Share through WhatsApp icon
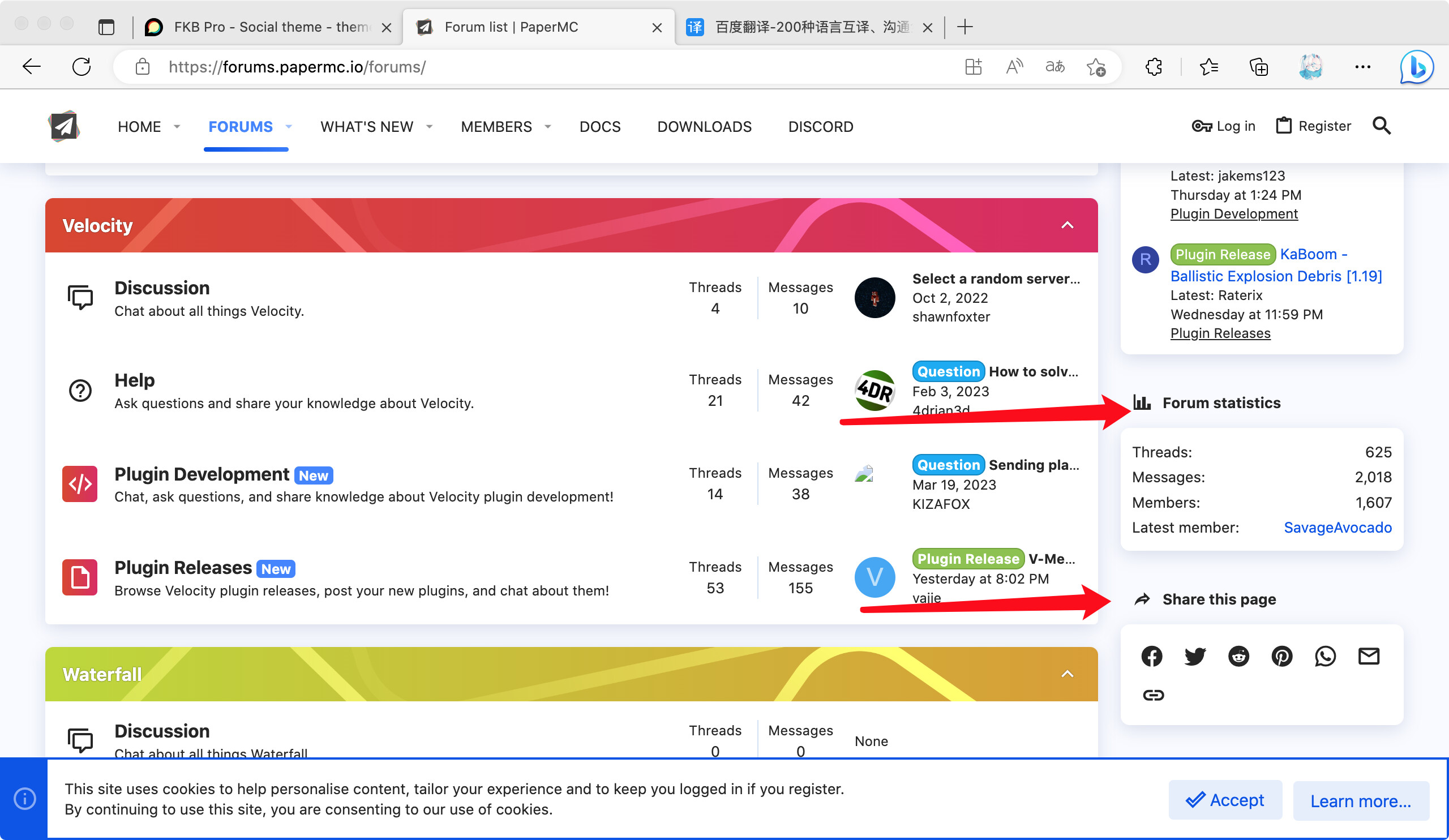 [1326, 656]
